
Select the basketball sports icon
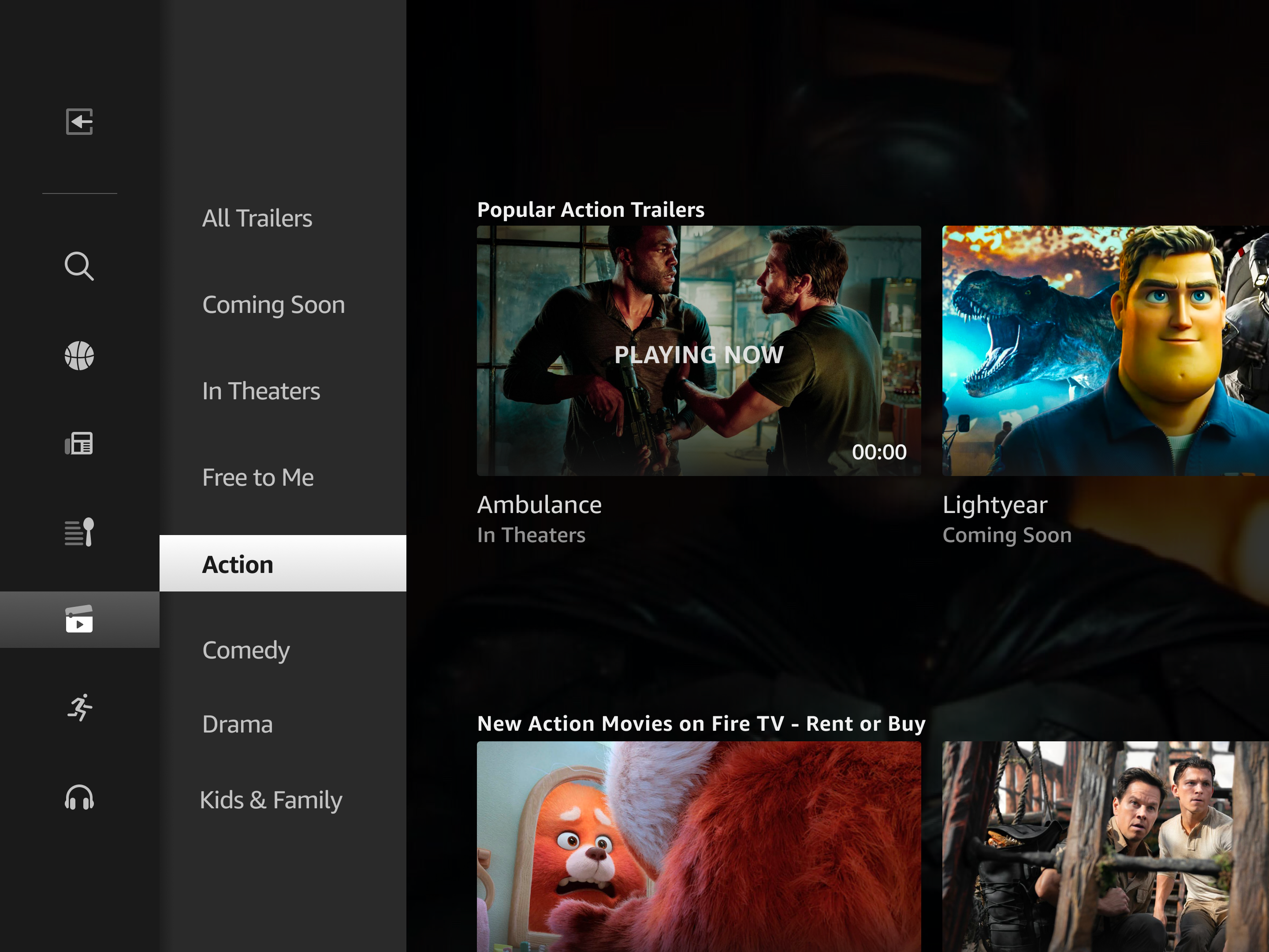click(x=79, y=356)
